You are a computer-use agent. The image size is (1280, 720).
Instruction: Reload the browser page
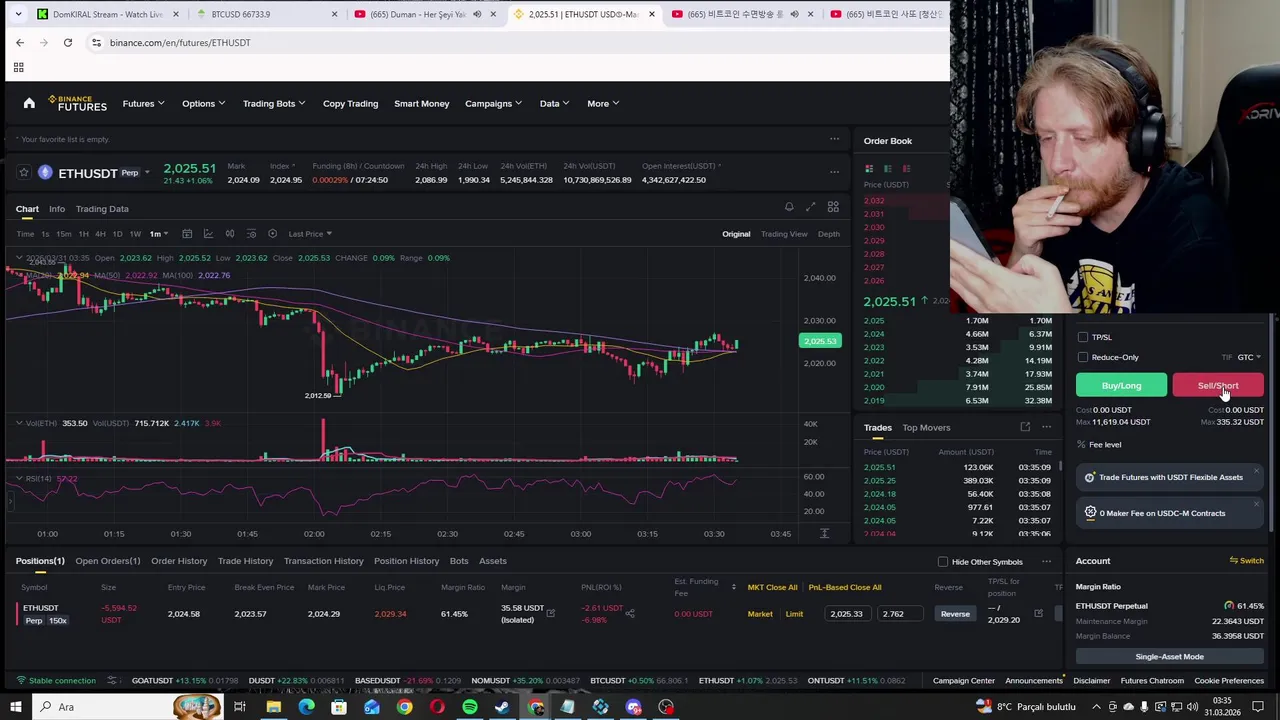click(x=68, y=42)
